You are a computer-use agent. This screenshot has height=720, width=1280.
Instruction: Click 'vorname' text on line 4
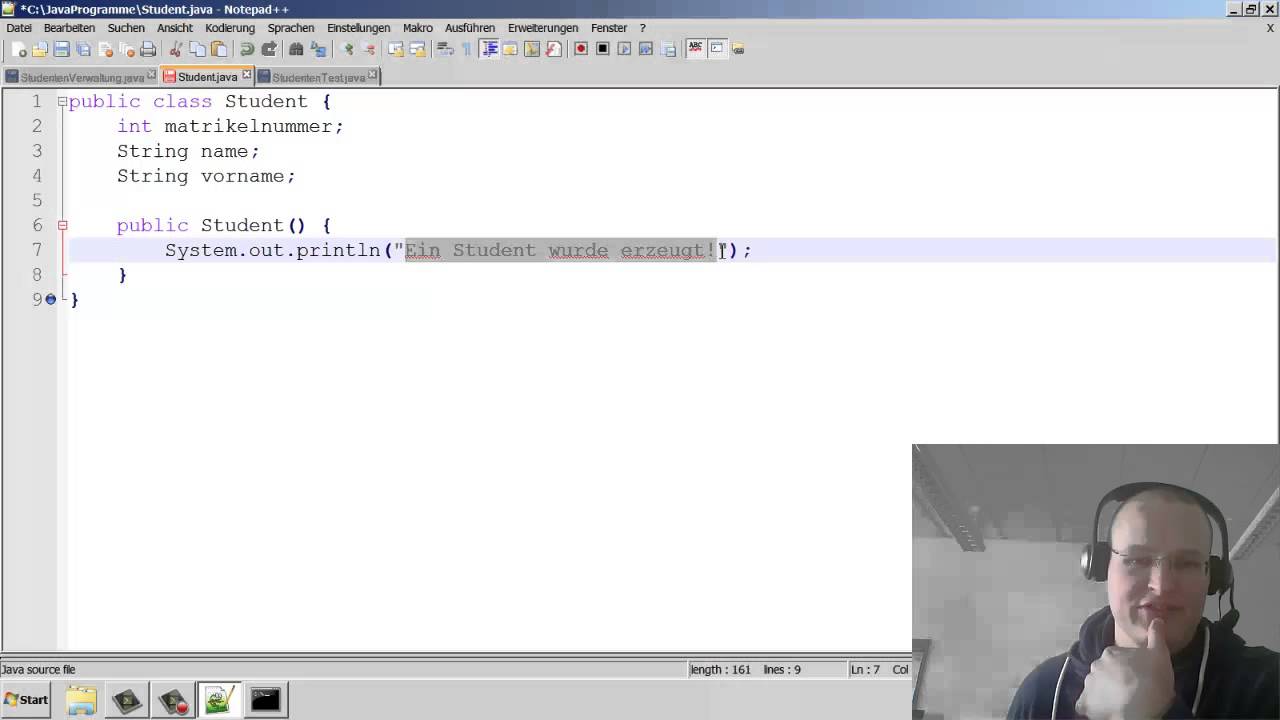click(242, 176)
